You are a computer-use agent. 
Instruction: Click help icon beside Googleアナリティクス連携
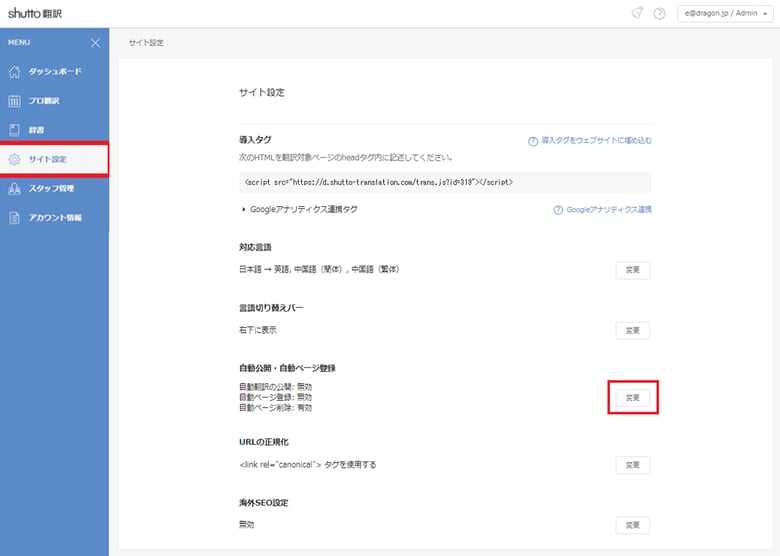click(558, 210)
